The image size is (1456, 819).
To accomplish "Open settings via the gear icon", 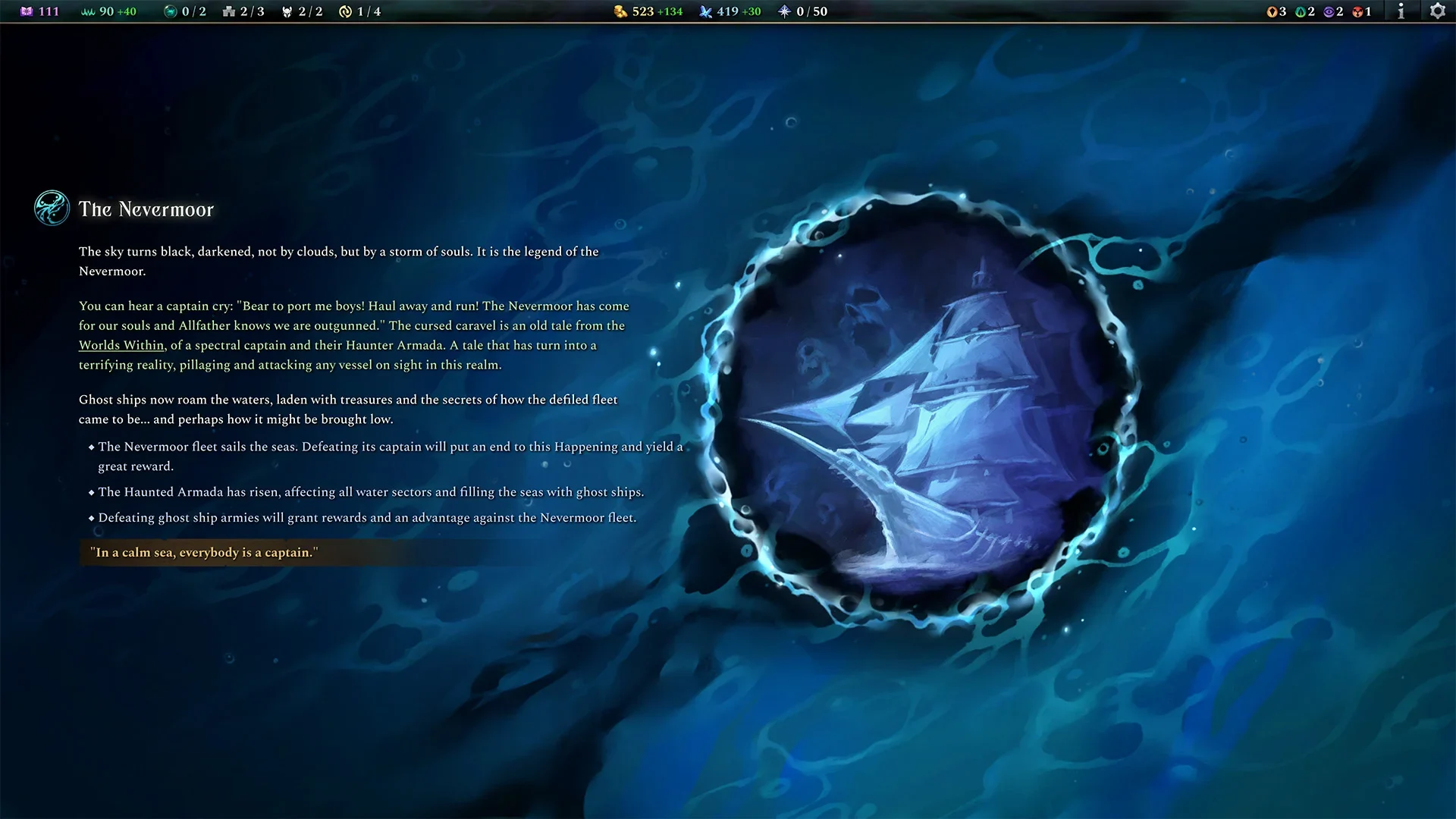I will click(1437, 11).
